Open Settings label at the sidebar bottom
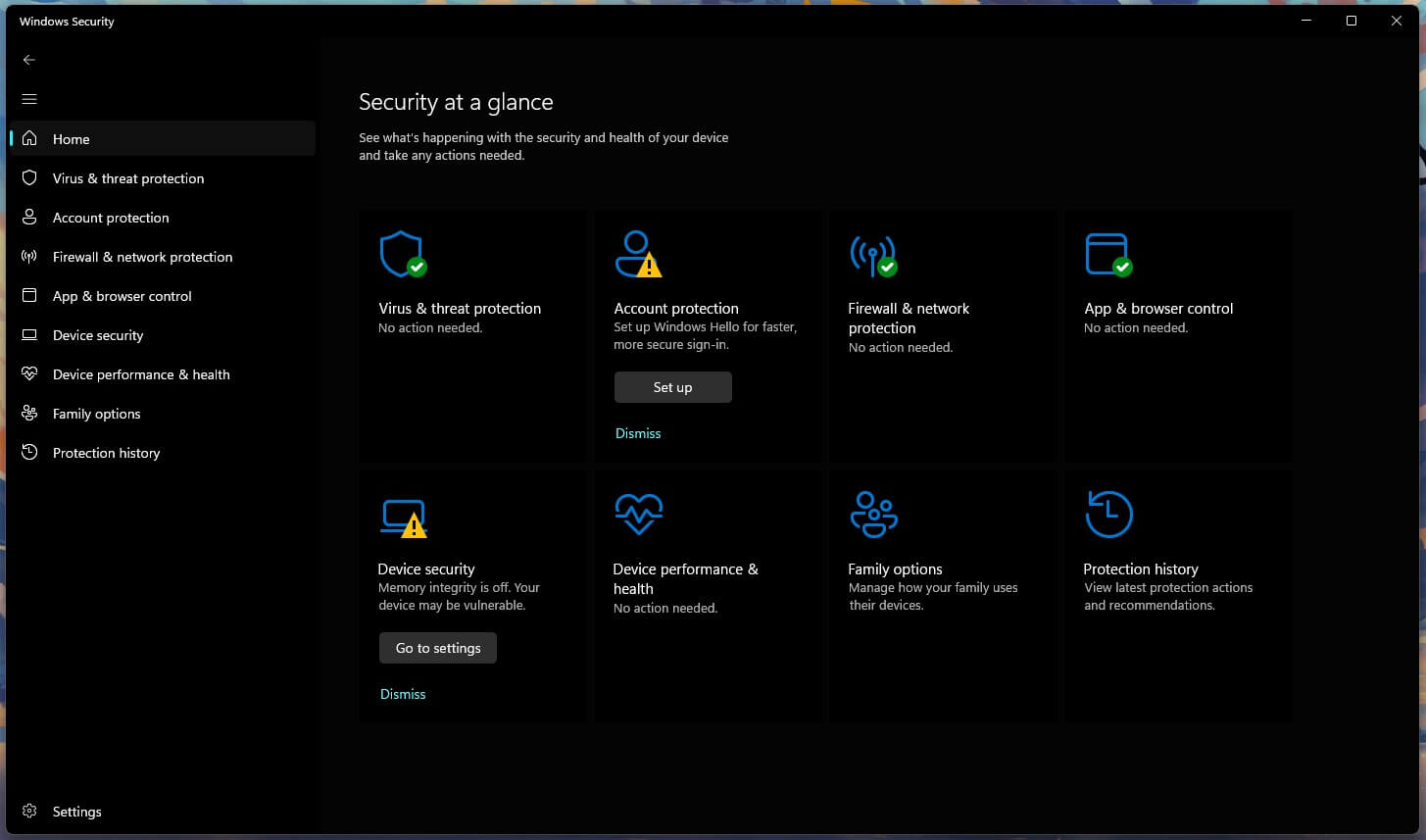 (x=76, y=812)
